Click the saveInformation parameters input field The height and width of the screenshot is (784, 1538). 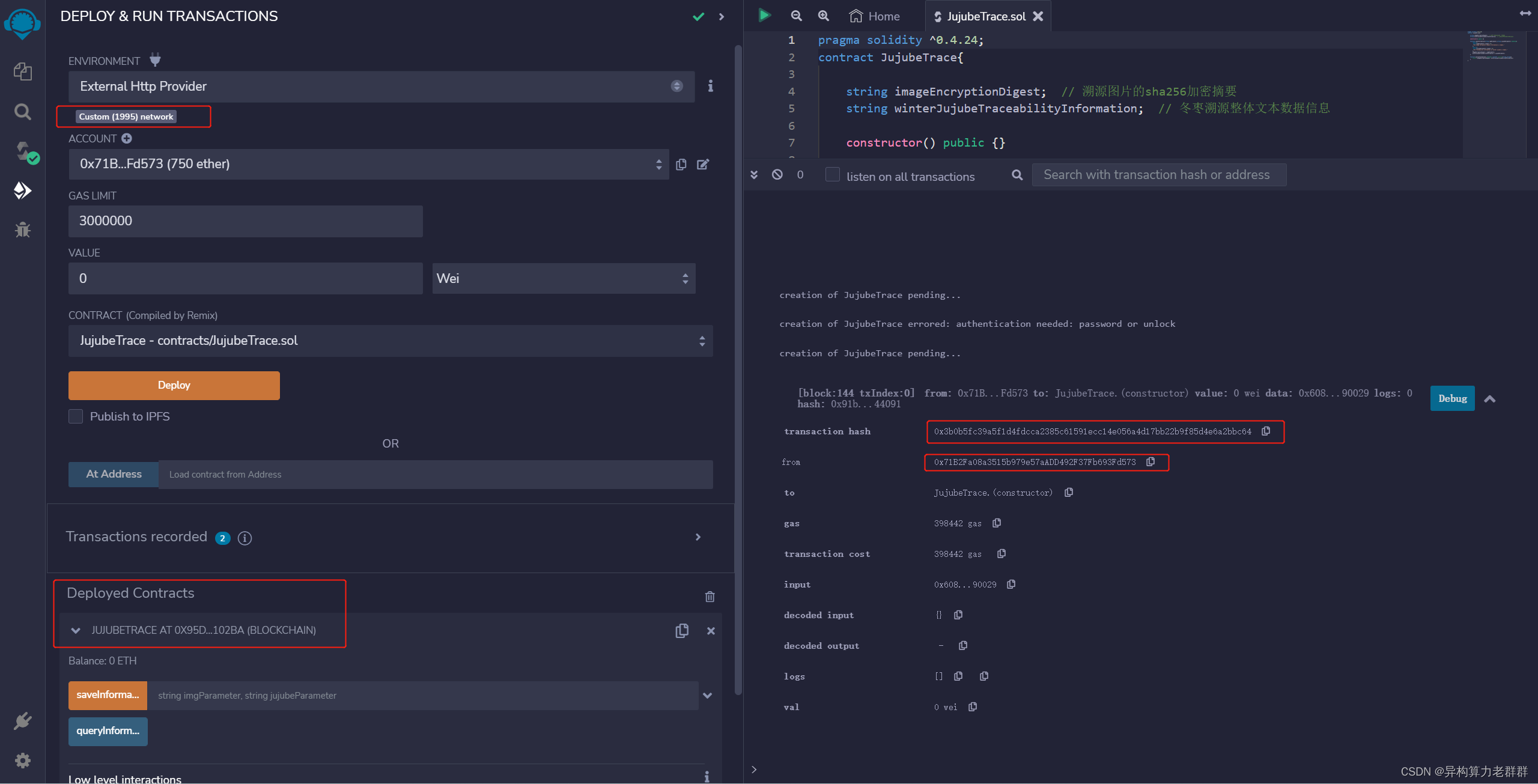coord(423,695)
